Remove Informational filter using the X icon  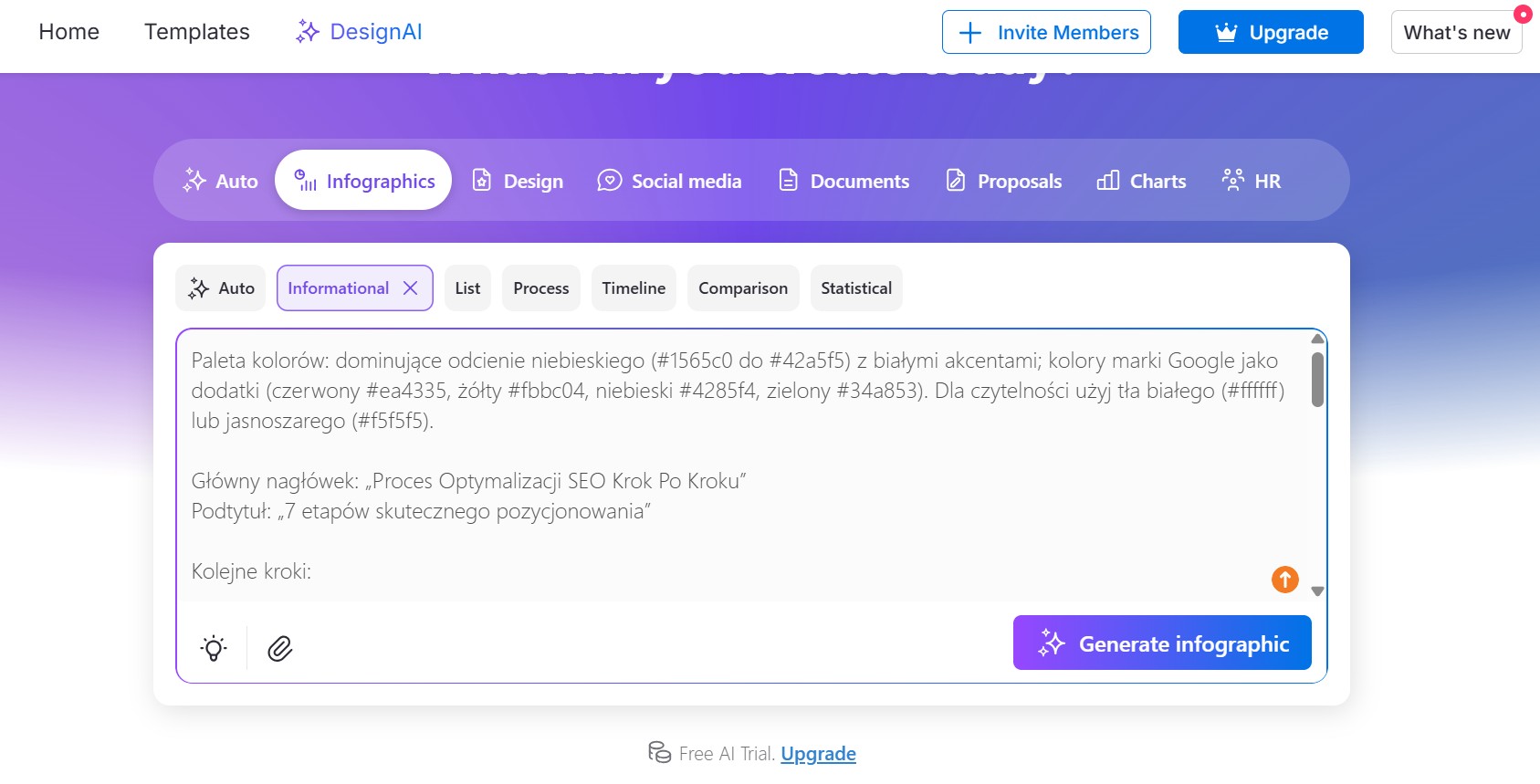point(411,288)
